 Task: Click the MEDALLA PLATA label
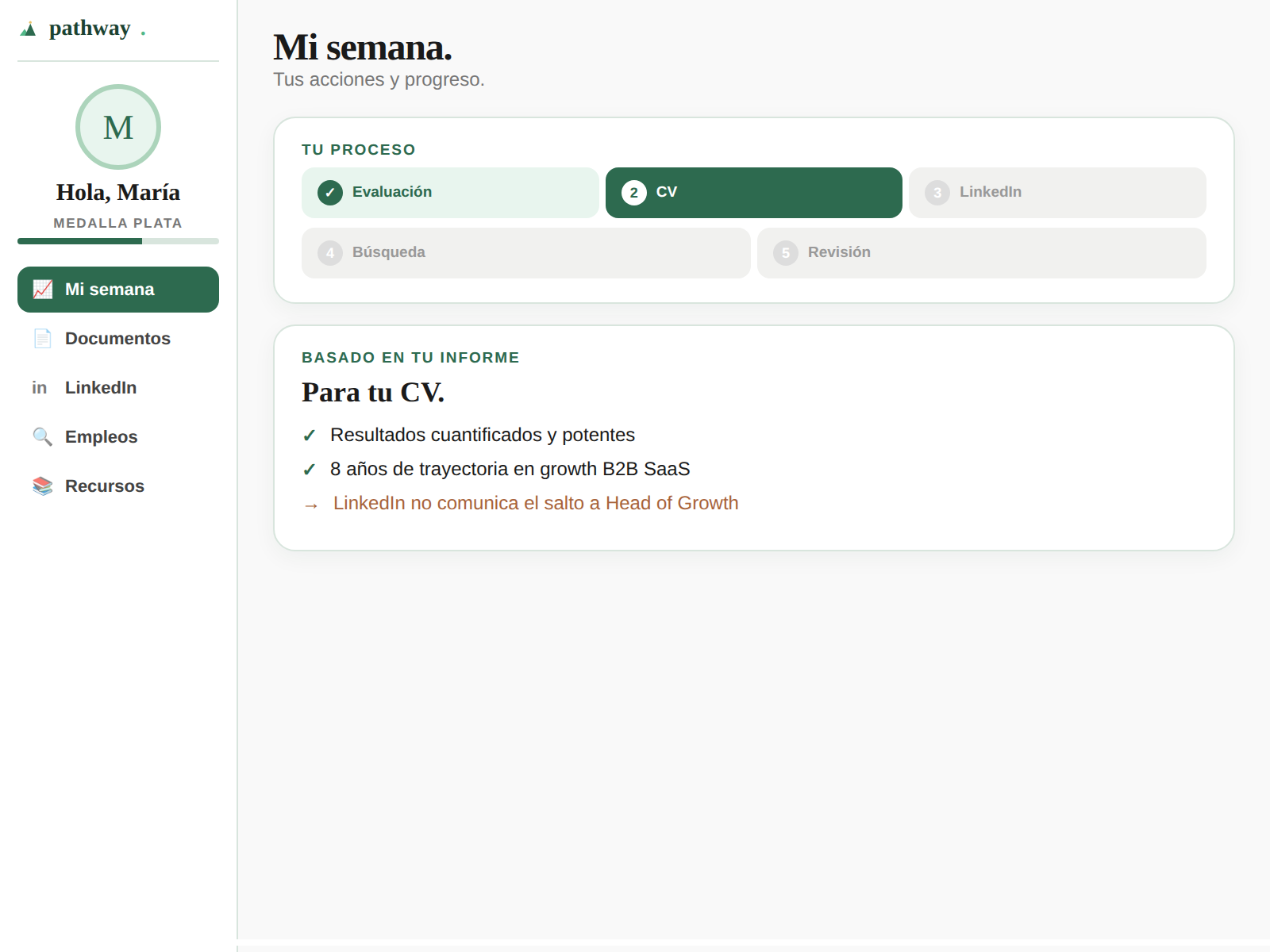point(118,223)
